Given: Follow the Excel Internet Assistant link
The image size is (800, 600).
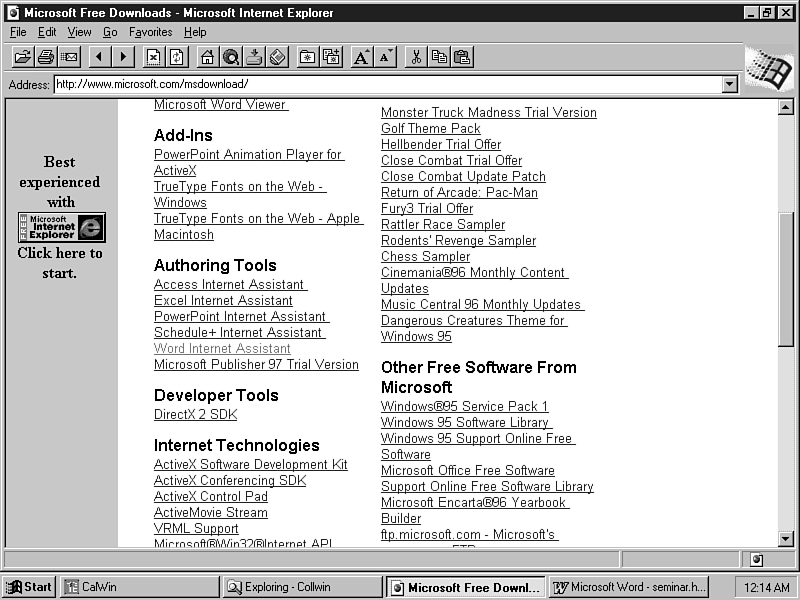Looking at the screenshot, I should coord(223,301).
